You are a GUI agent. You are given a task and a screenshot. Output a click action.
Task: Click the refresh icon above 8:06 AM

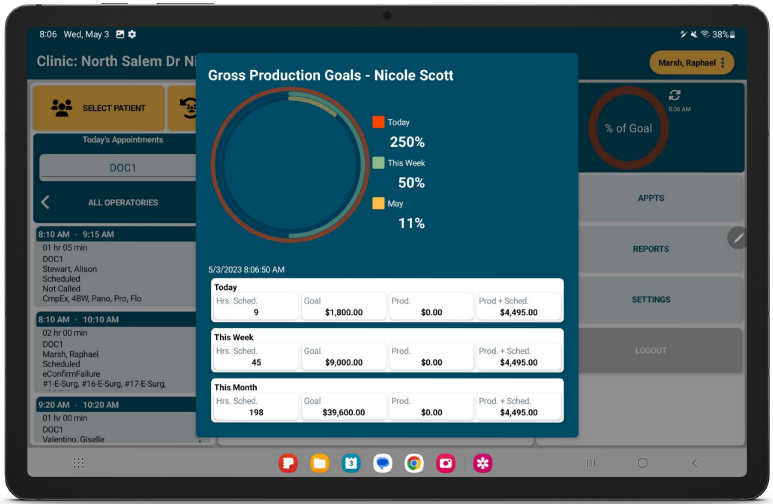pyautogui.click(x=675, y=95)
